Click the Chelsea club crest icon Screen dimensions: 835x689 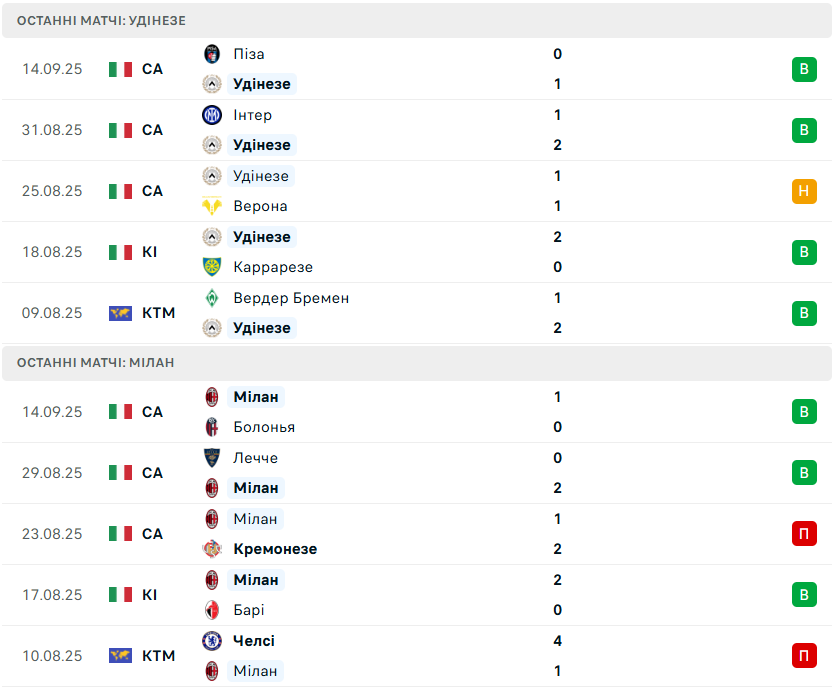211,641
